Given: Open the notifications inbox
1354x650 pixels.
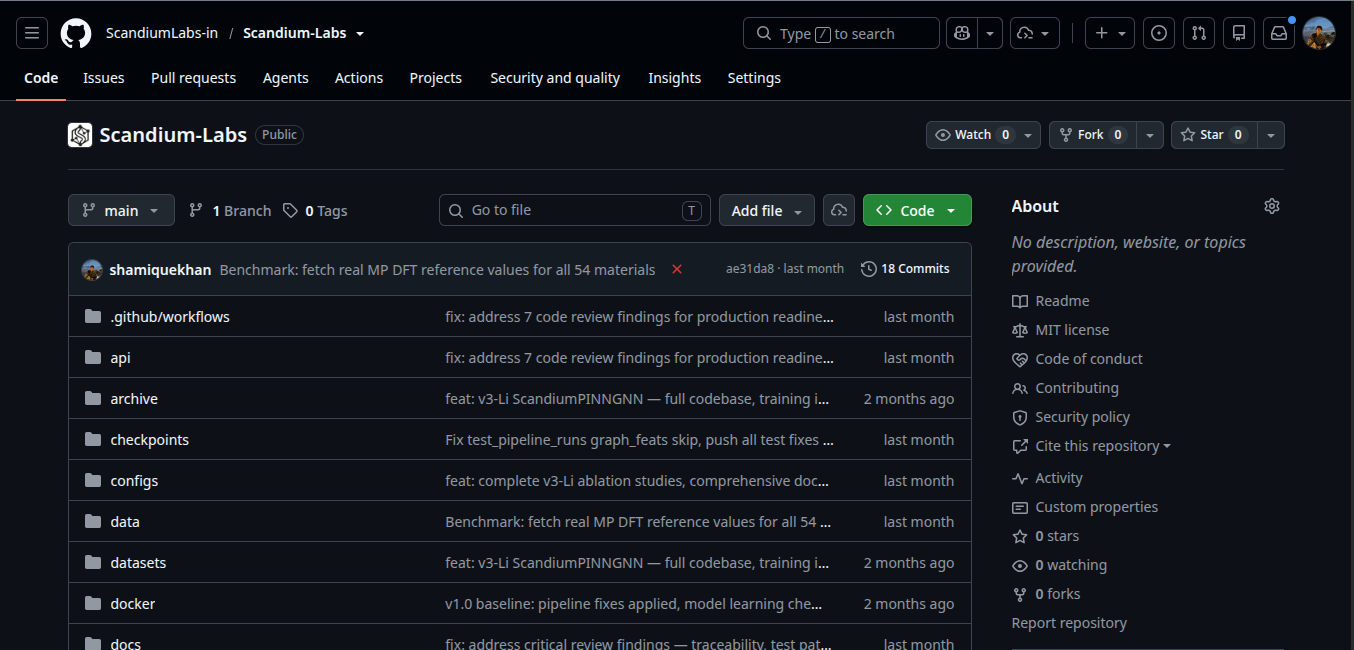Looking at the screenshot, I should 1279,33.
